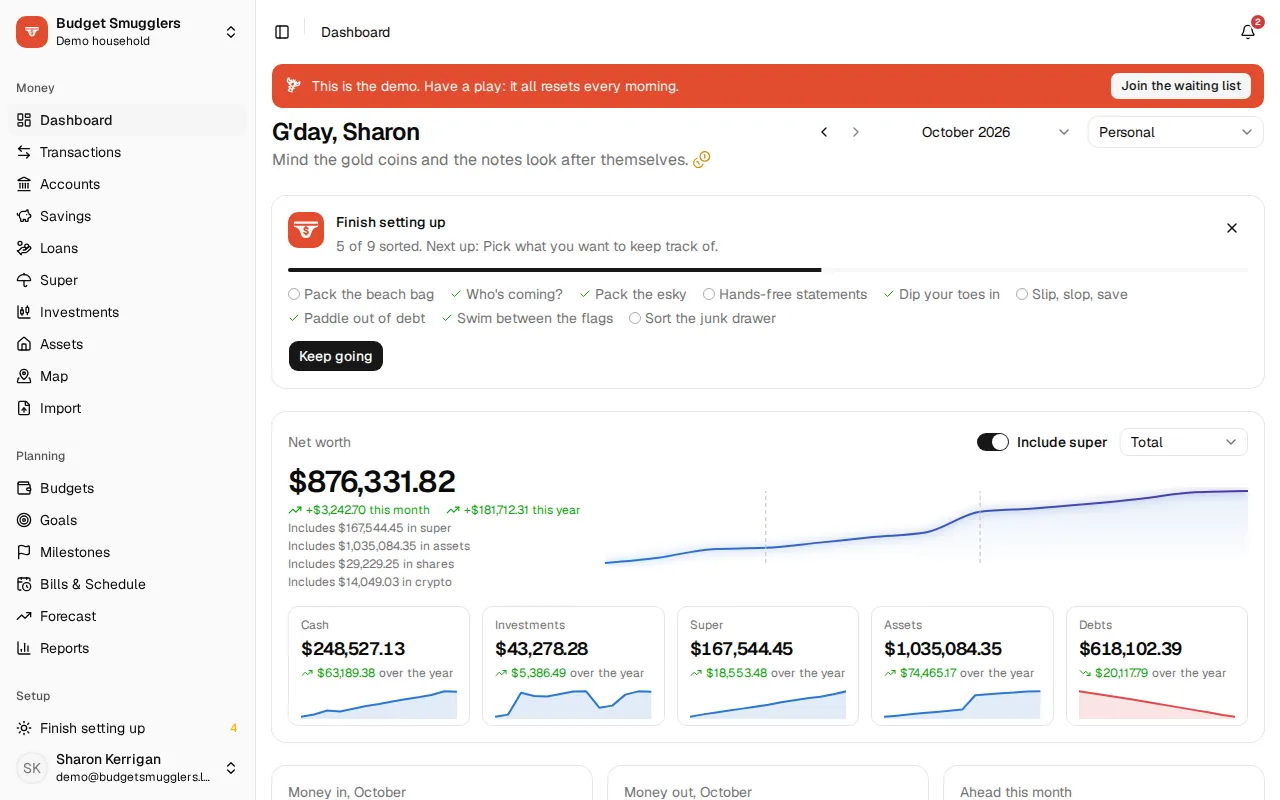
Task: Click the Import file icon
Action: [x=24, y=408]
